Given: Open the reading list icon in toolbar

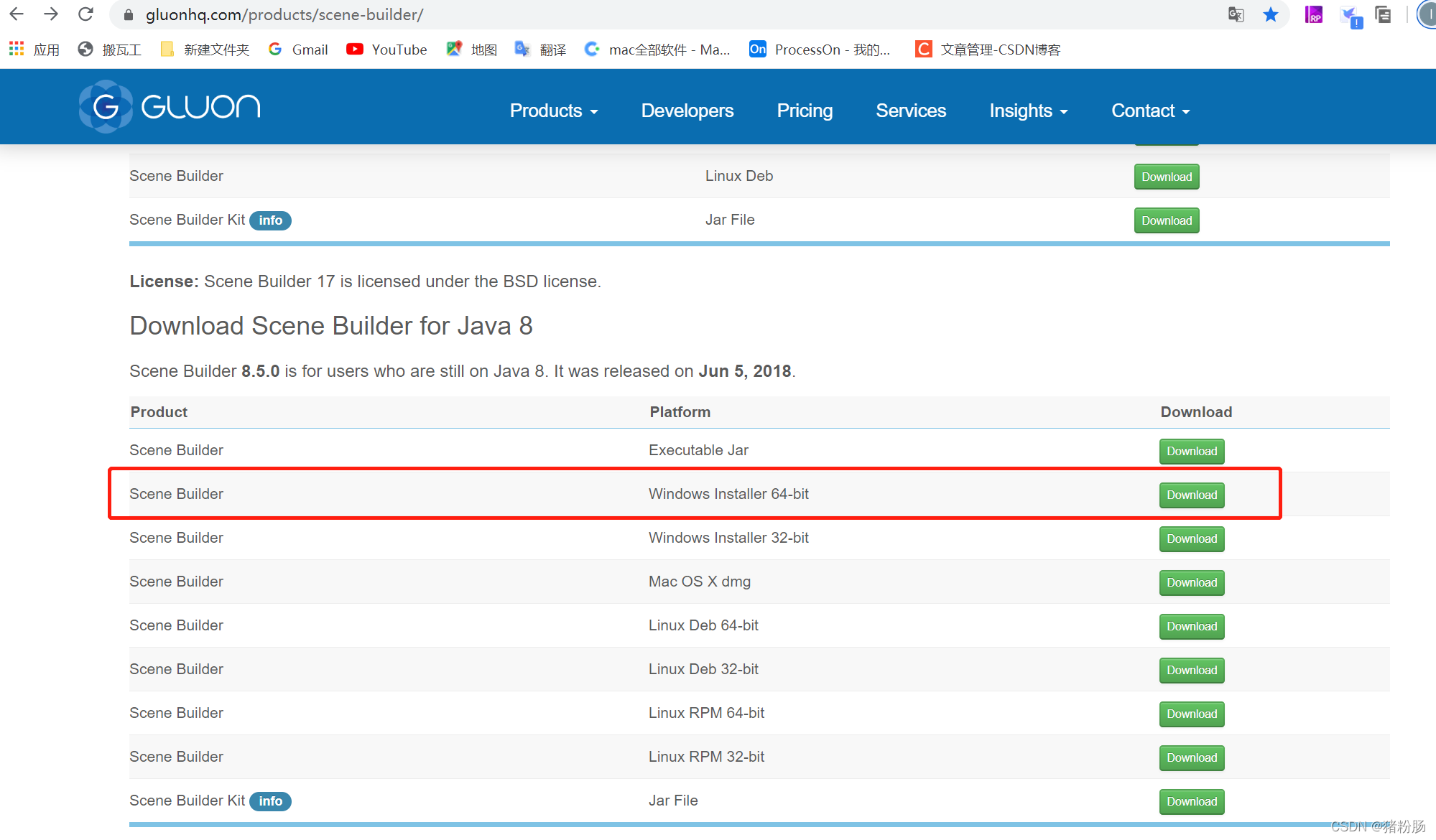Looking at the screenshot, I should pos(1383,14).
